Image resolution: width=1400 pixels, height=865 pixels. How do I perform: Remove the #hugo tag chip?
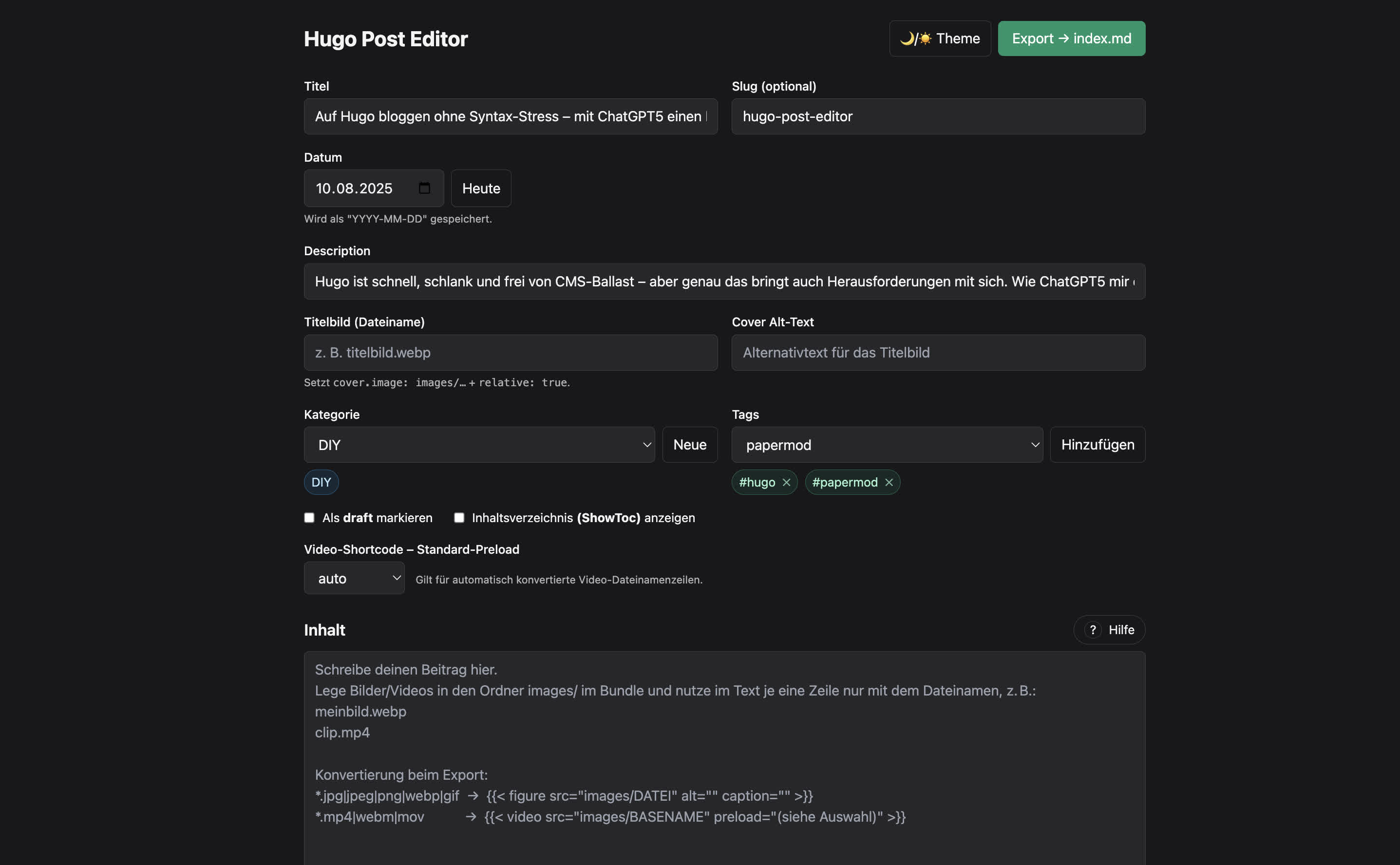pyautogui.click(x=786, y=482)
